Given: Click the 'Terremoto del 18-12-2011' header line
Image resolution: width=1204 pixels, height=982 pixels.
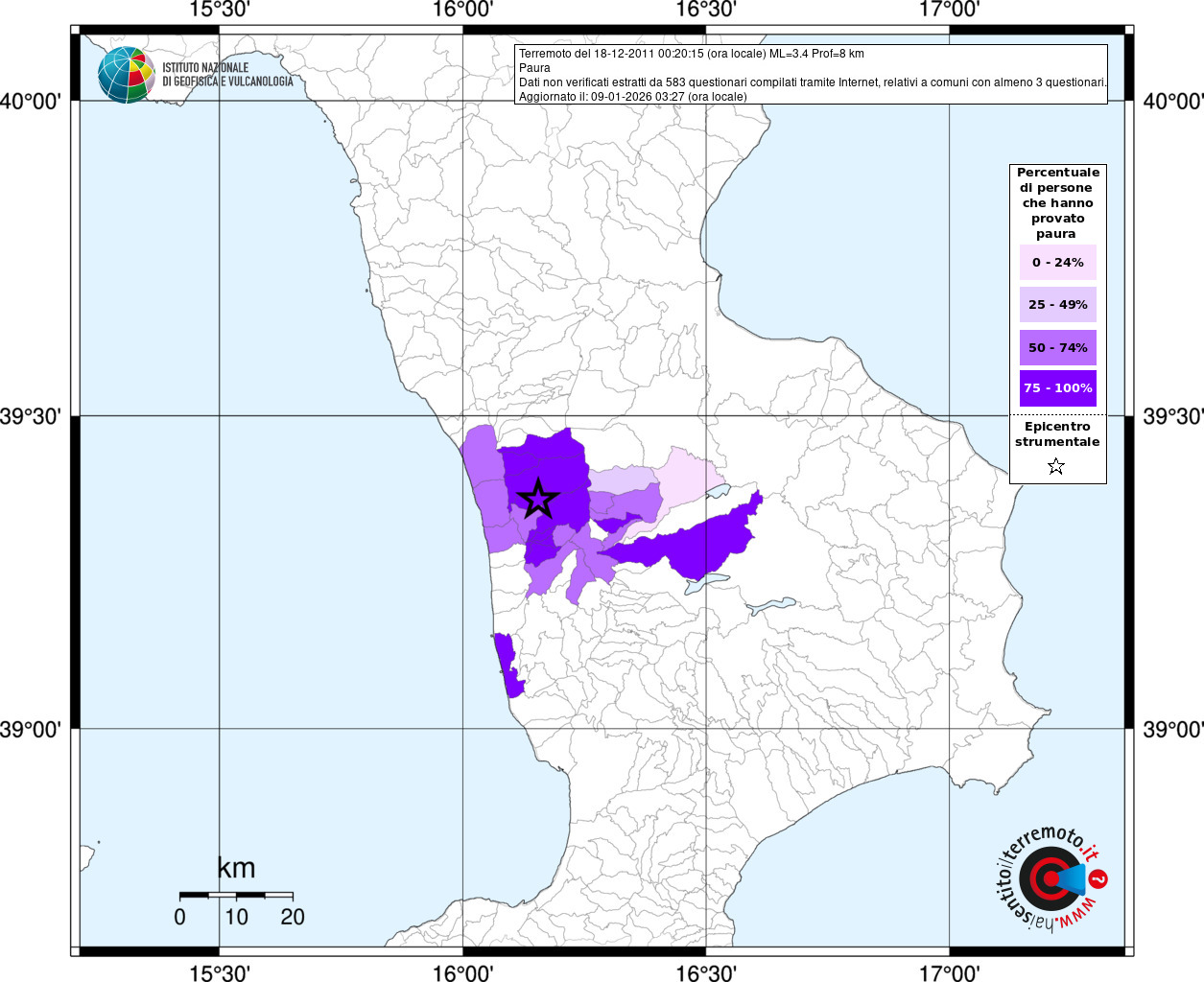Looking at the screenshot, I should click(691, 54).
